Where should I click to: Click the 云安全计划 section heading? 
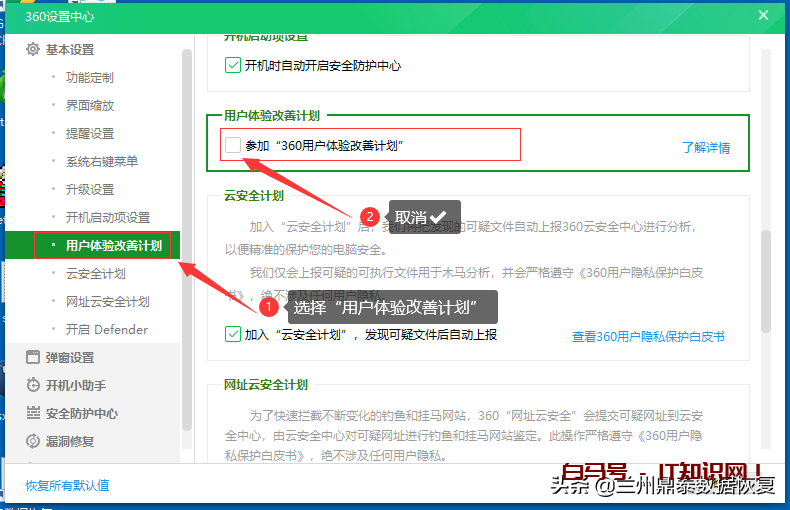click(x=254, y=196)
